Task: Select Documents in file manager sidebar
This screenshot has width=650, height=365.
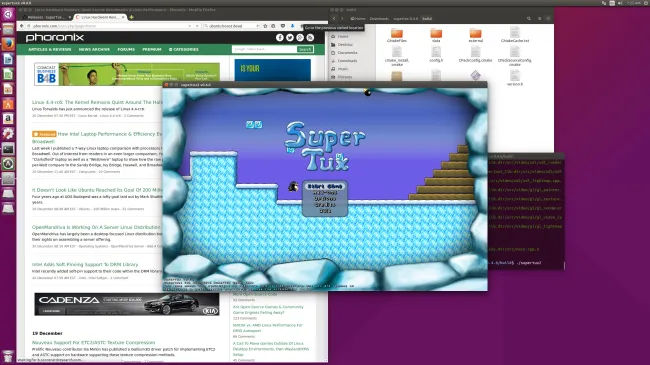Action: click(x=347, y=53)
